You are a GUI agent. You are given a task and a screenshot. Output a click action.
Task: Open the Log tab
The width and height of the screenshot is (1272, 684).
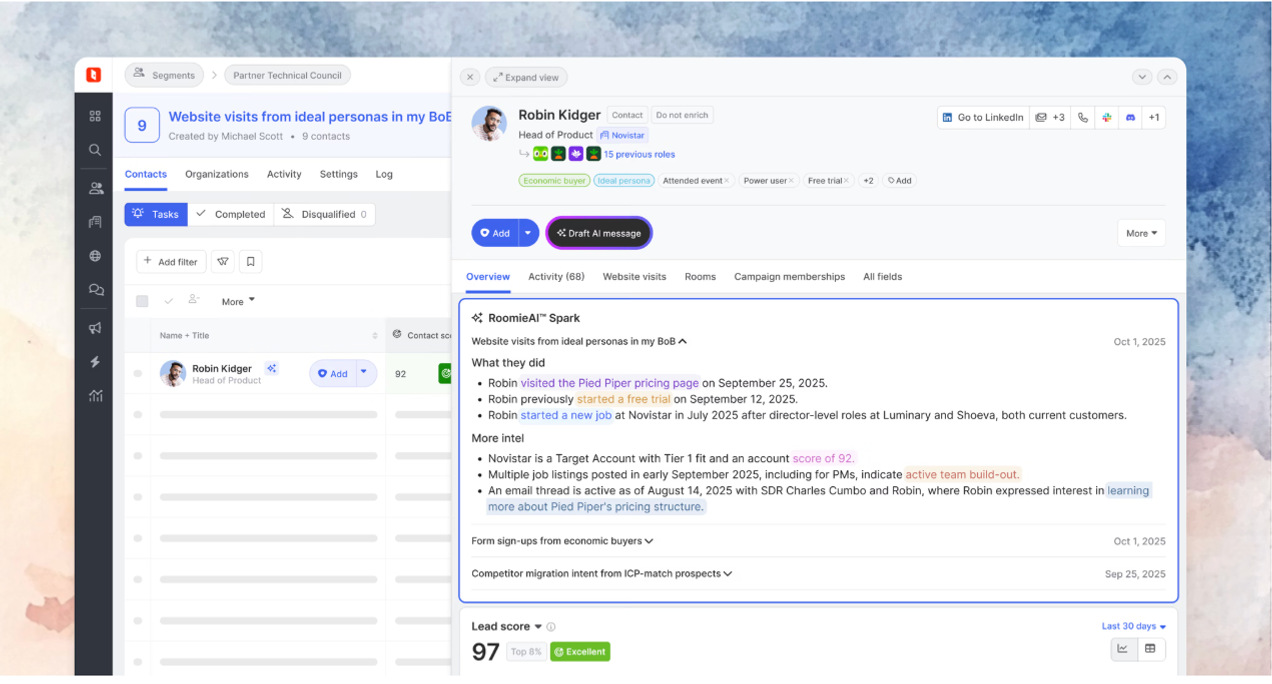click(x=384, y=174)
